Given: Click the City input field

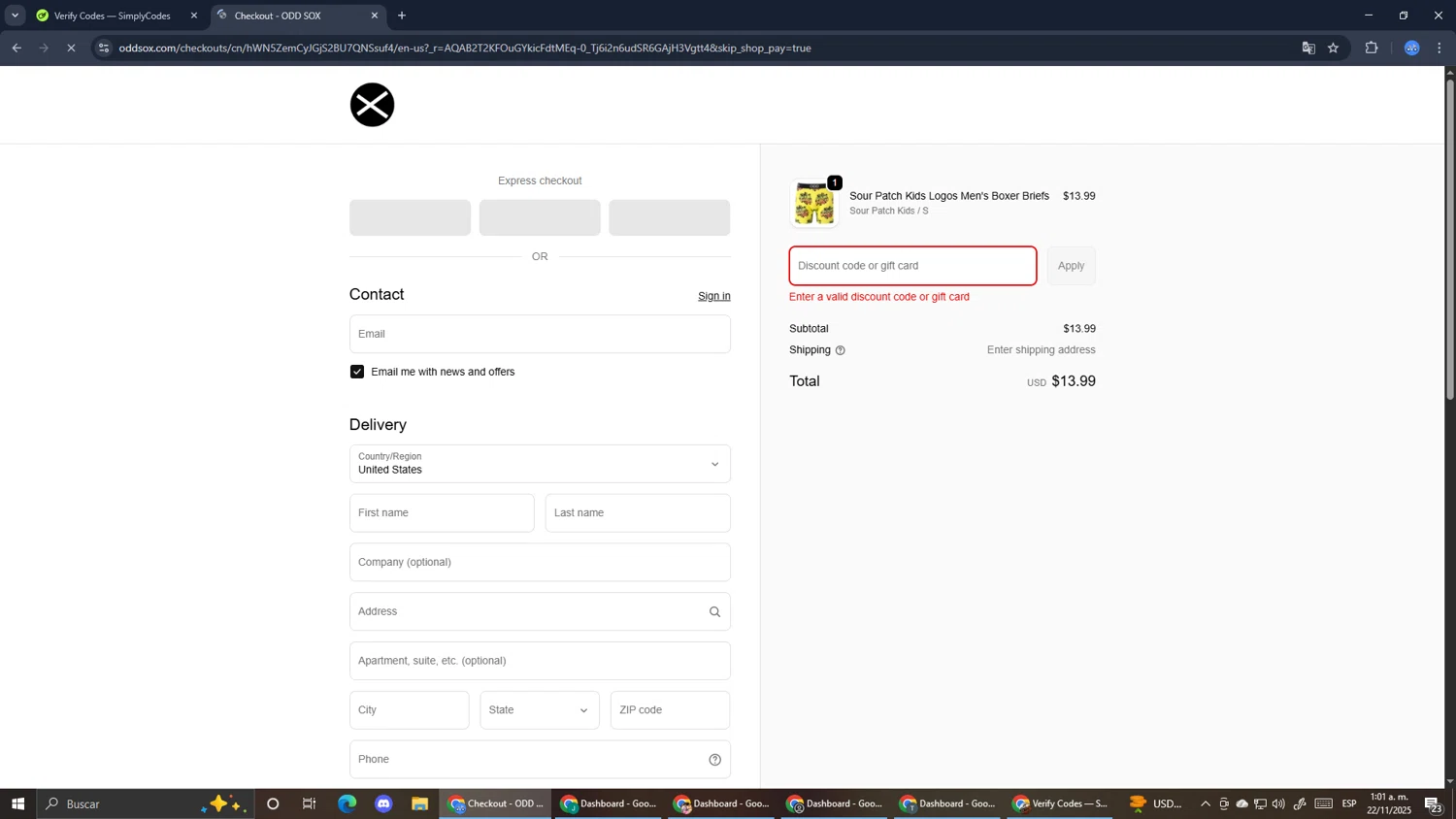Looking at the screenshot, I should coord(410,710).
